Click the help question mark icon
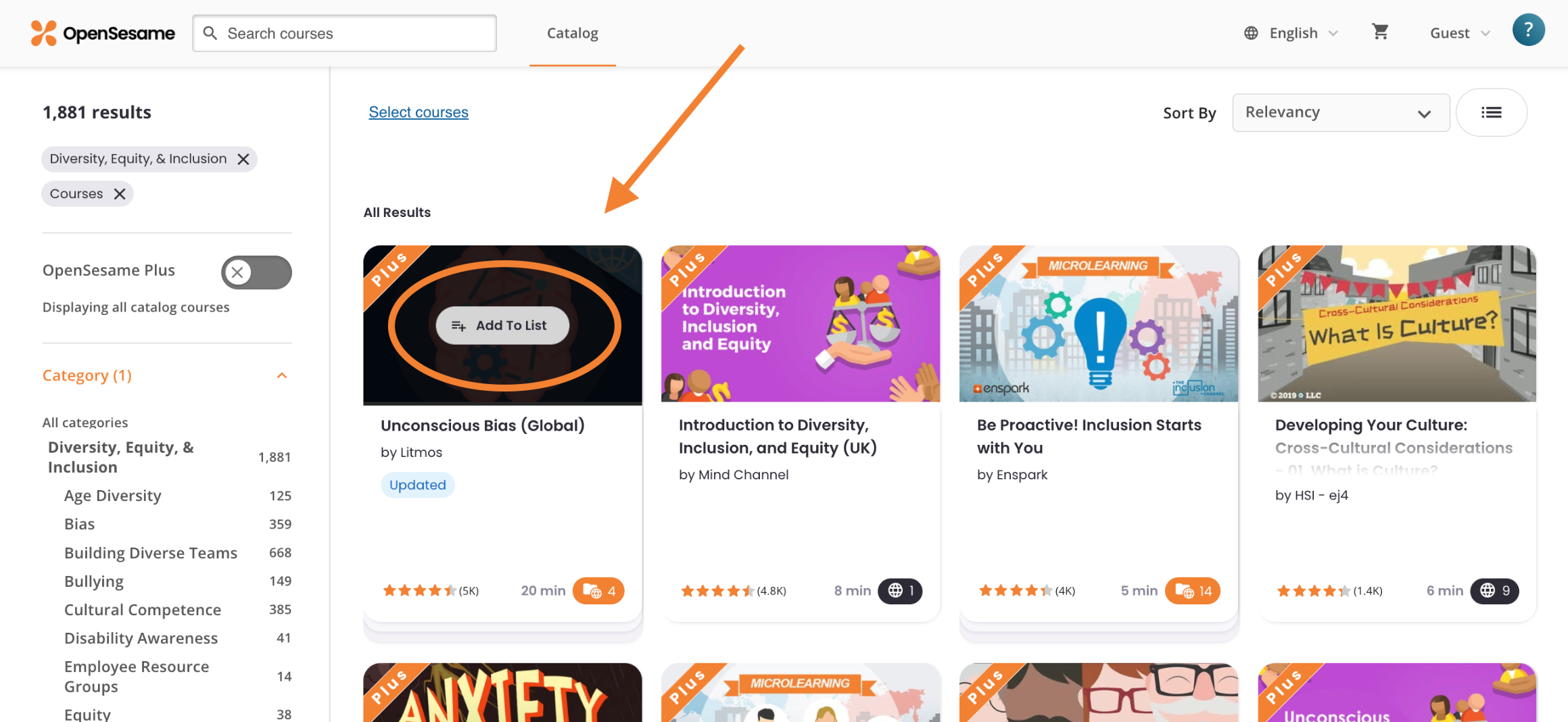Viewport: 1568px width, 722px height. [x=1529, y=30]
